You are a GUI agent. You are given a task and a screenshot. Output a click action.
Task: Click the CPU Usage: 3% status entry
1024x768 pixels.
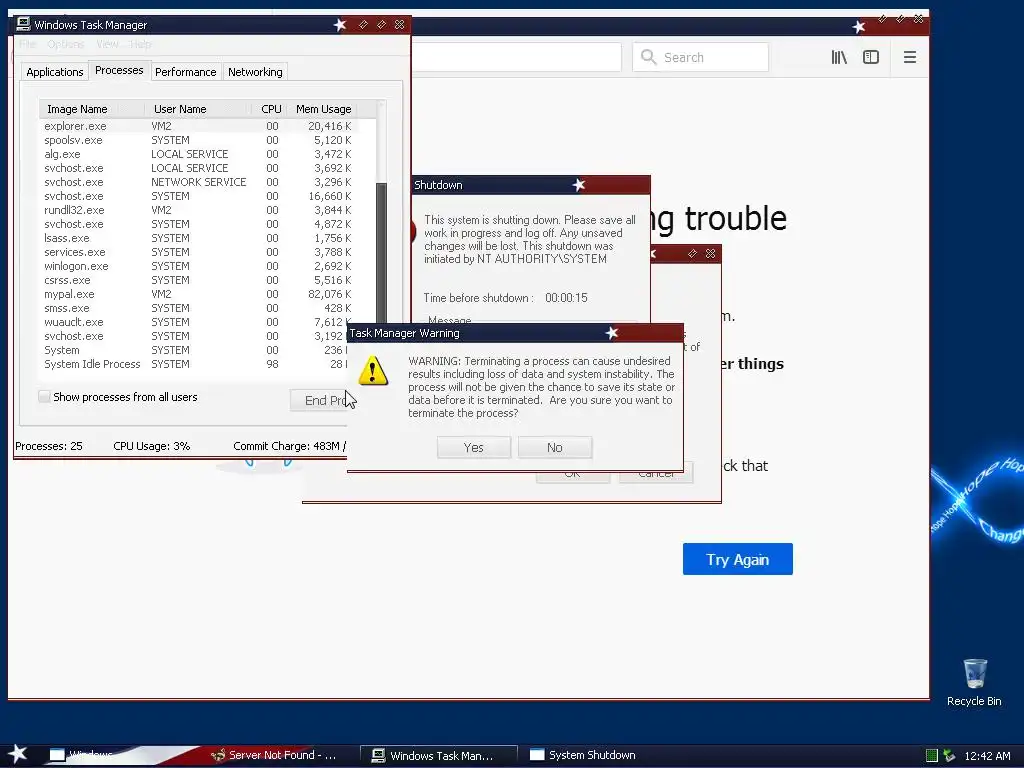[152, 446]
